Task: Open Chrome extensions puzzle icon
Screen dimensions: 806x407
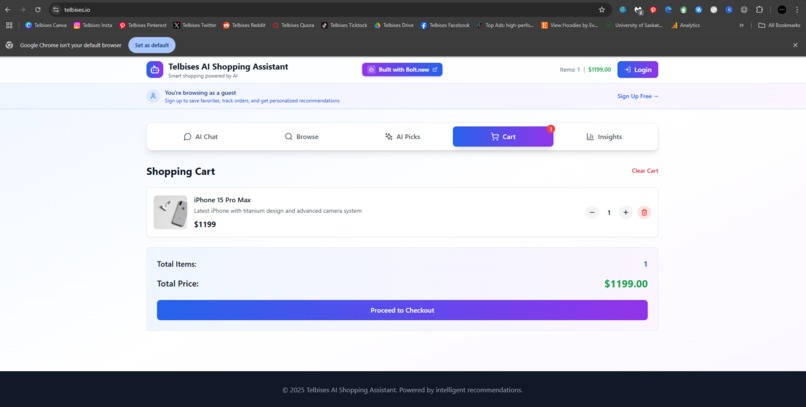Action: [759, 10]
